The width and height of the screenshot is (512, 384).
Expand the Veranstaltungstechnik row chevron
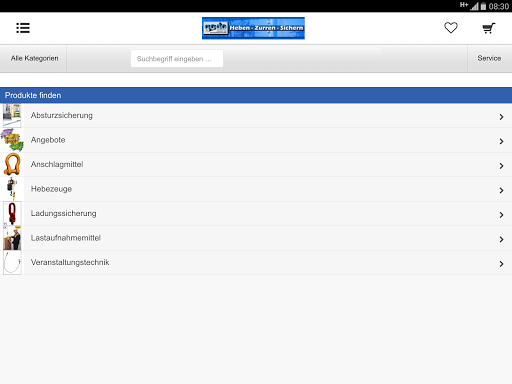(x=501, y=264)
